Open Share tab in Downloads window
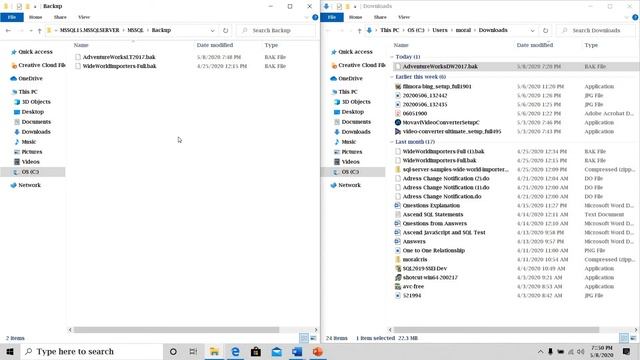Viewport: 640px width, 360px height. point(380,17)
